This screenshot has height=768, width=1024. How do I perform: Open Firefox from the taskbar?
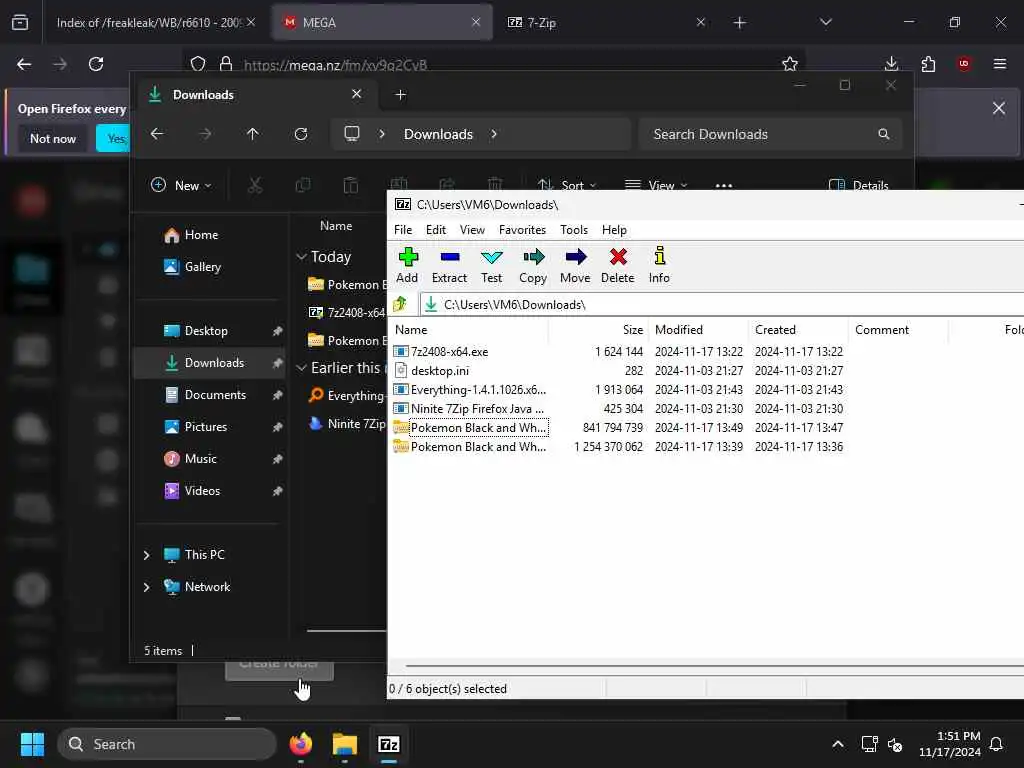point(301,744)
